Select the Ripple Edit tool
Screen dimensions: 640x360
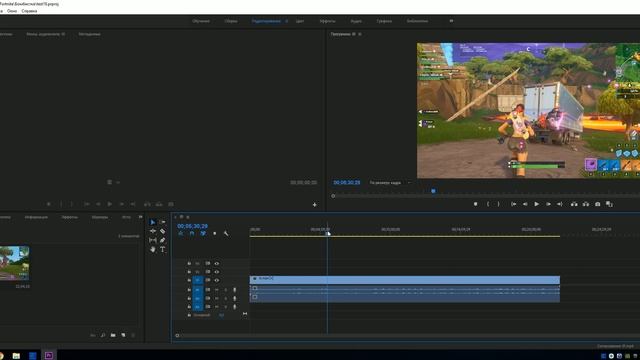click(153, 231)
